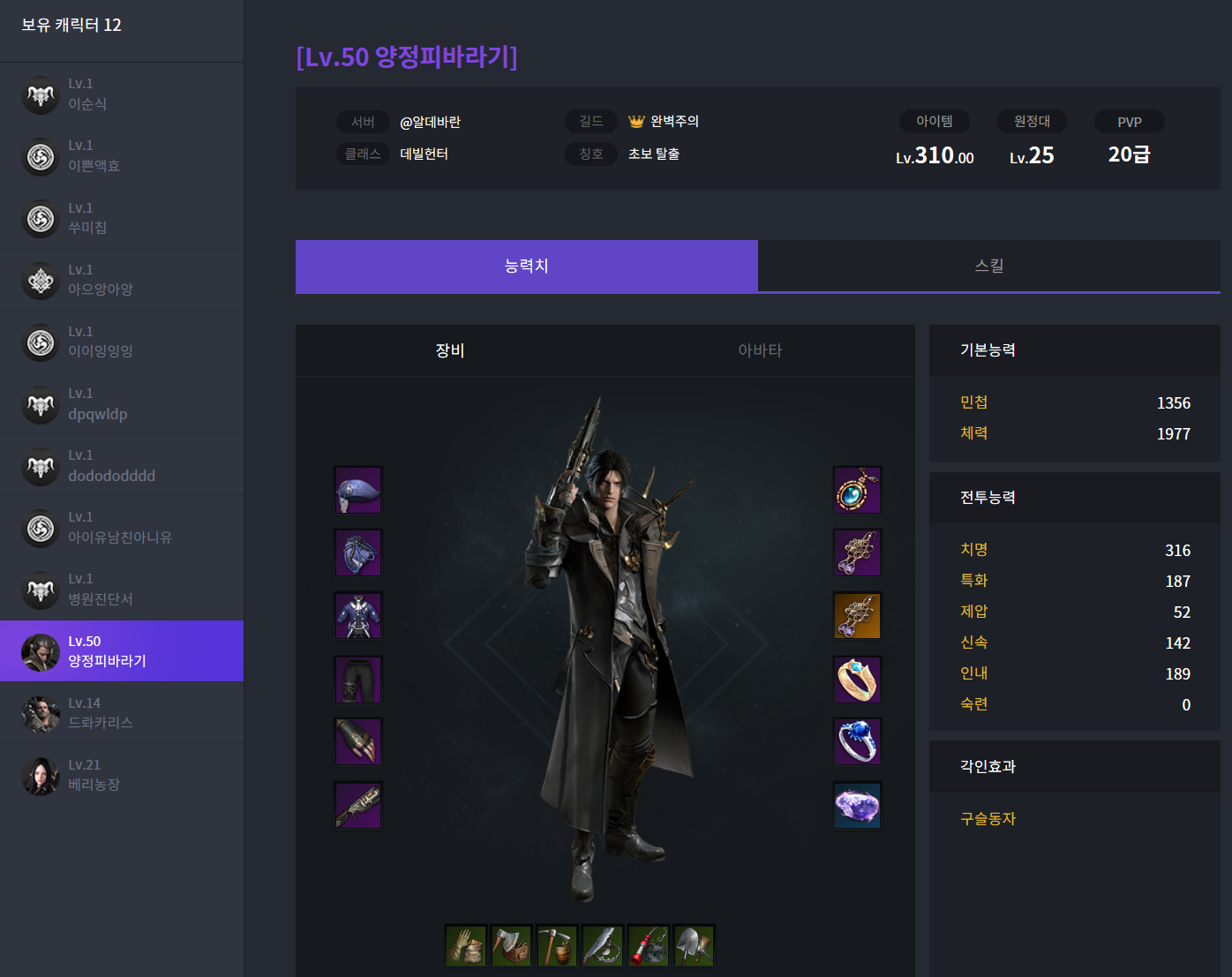Viewport: 1232px width, 977px height.
Task: Select the dodododddd character entry
Action: click(122, 465)
